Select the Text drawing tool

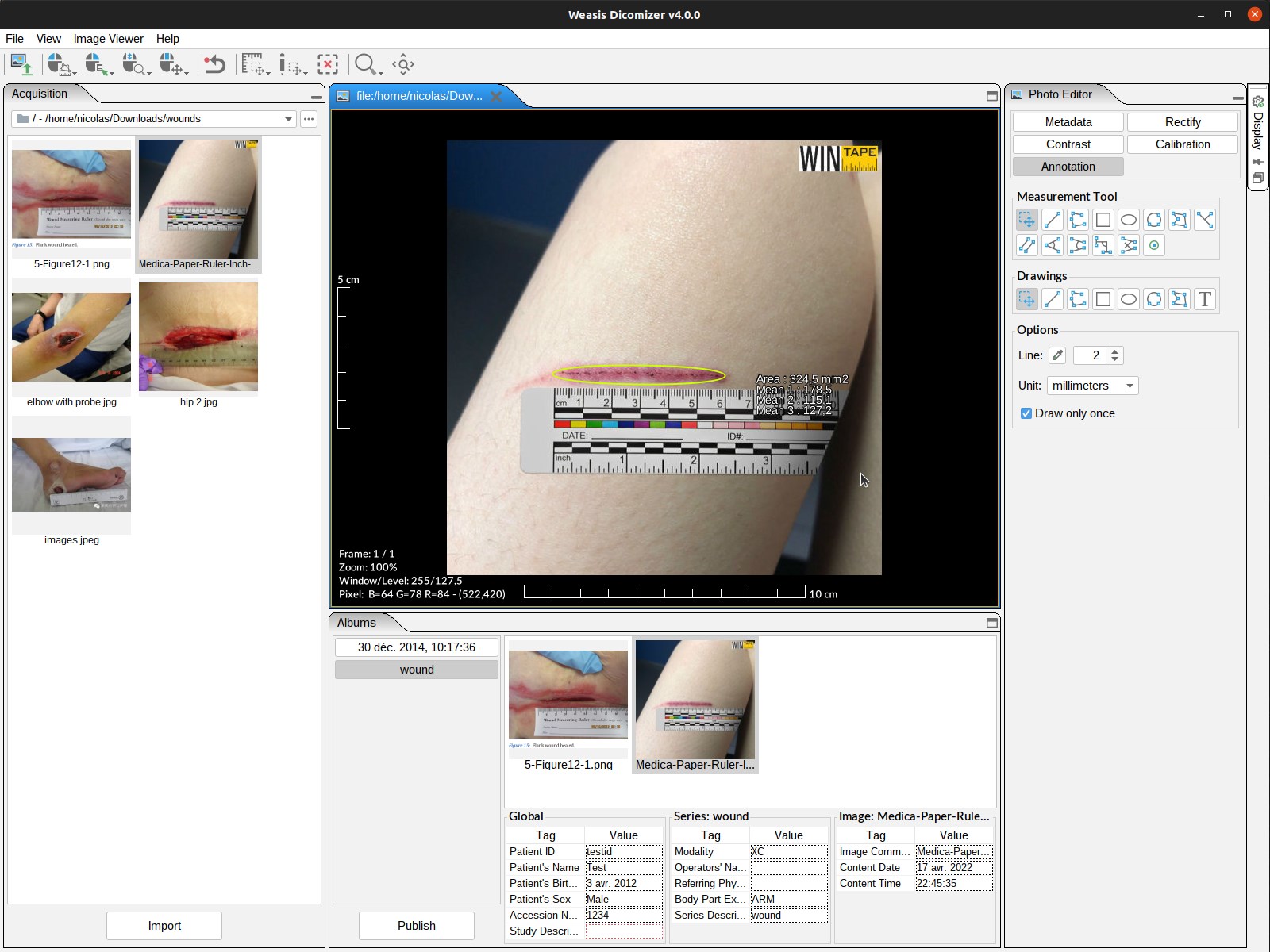[x=1204, y=299]
